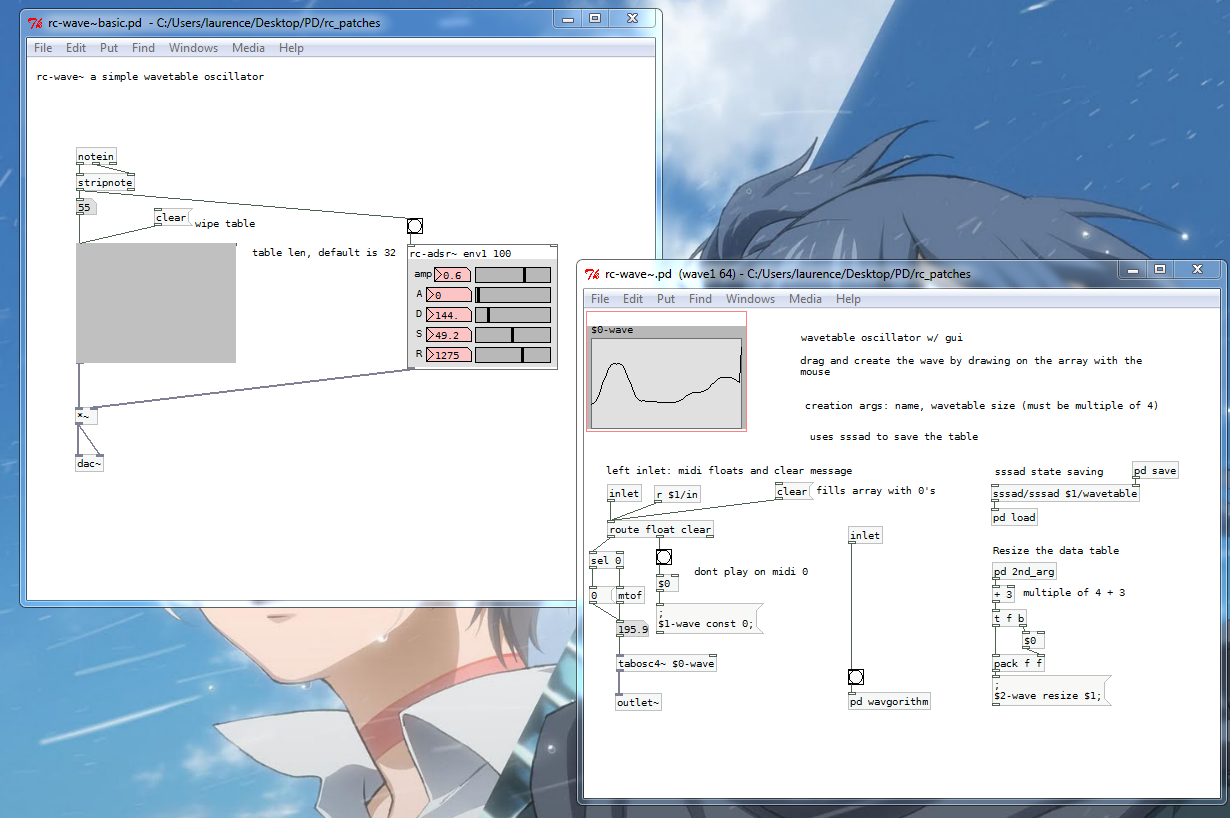Adjust the R release slider
Viewport: 1230px width, 818px height.
pyautogui.click(x=513, y=355)
